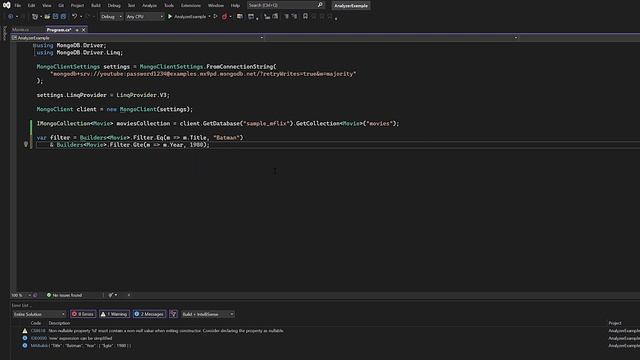
Task: Open the Entire Solution scope dropdown
Action: click(39, 314)
